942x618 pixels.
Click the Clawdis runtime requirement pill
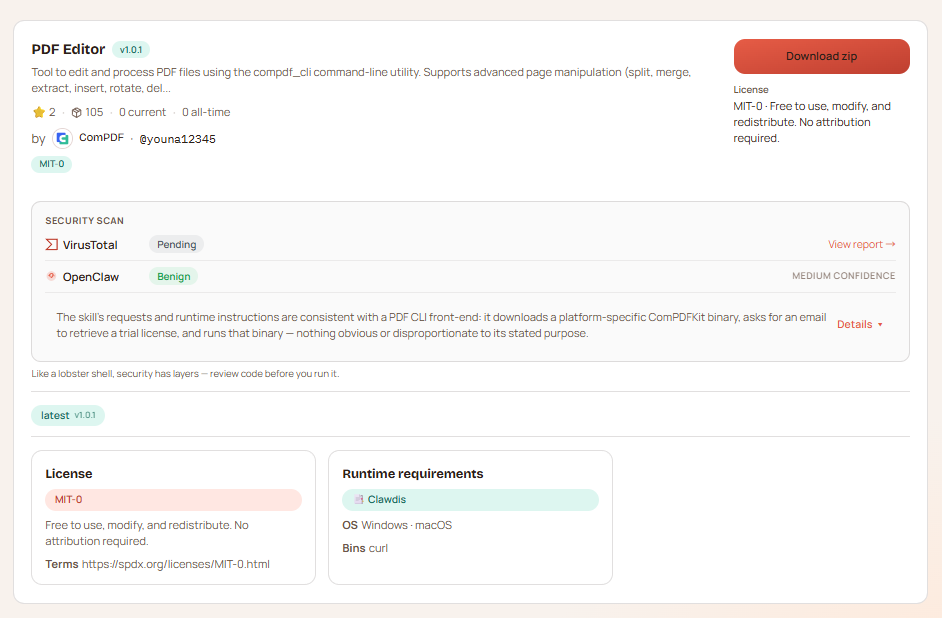click(x=470, y=500)
